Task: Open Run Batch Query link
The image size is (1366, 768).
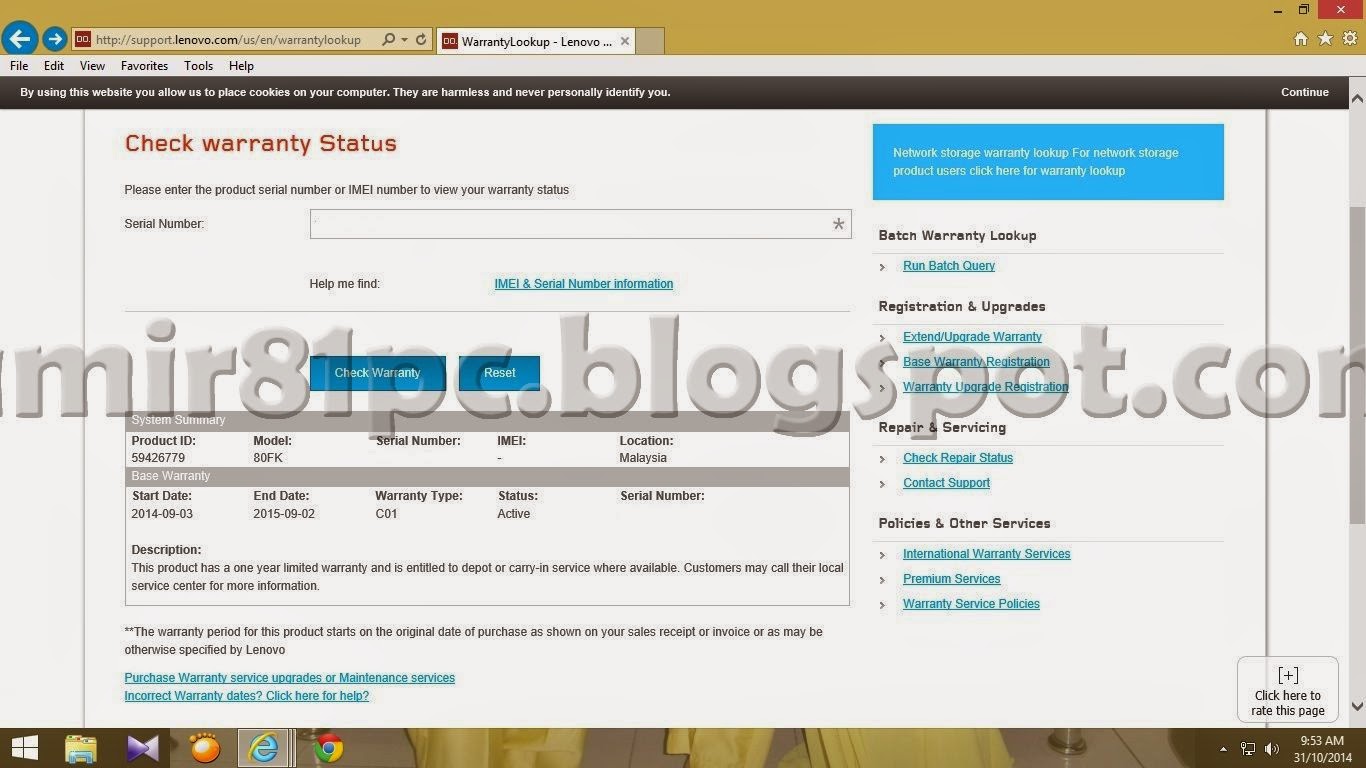Action: (949, 266)
